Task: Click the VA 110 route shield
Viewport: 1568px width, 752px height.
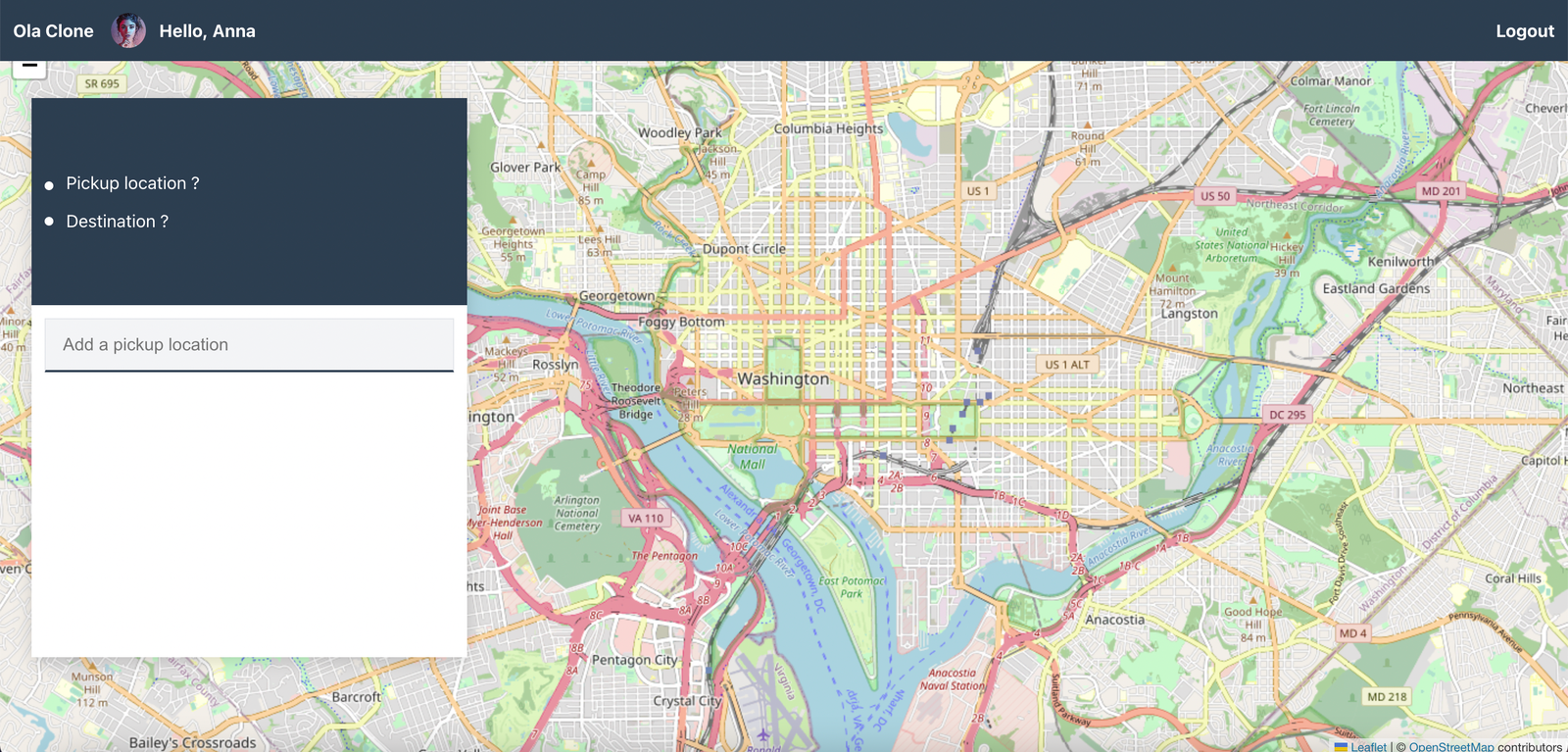Action: [x=645, y=519]
